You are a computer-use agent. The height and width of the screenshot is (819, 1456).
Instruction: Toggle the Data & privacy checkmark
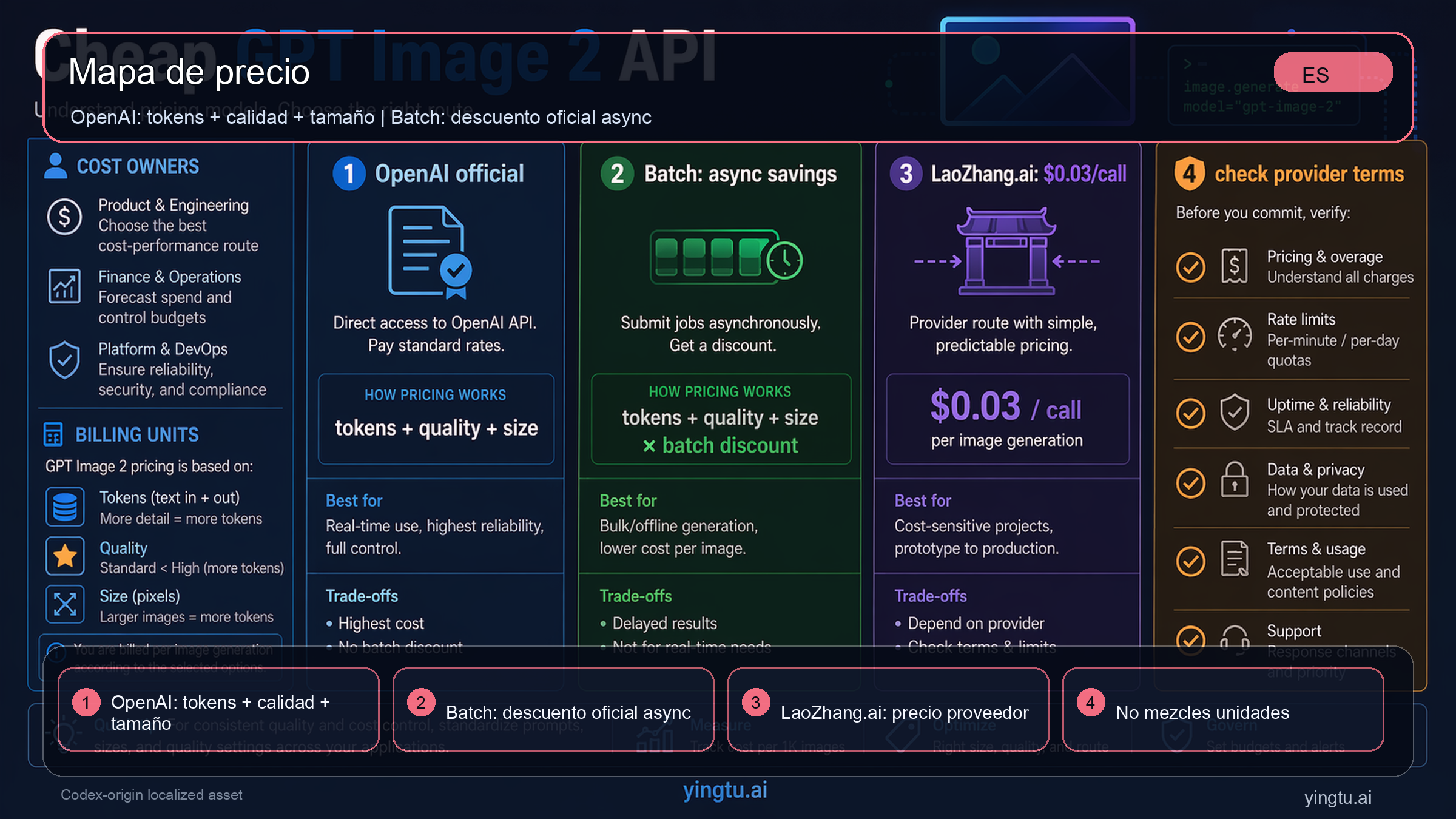pyautogui.click(x=1190, y=482)
